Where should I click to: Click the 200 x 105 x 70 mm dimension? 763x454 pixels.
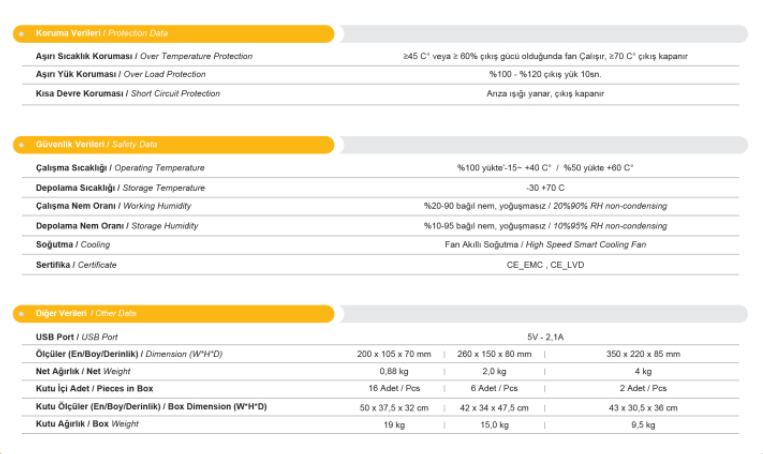coord(394,354)
